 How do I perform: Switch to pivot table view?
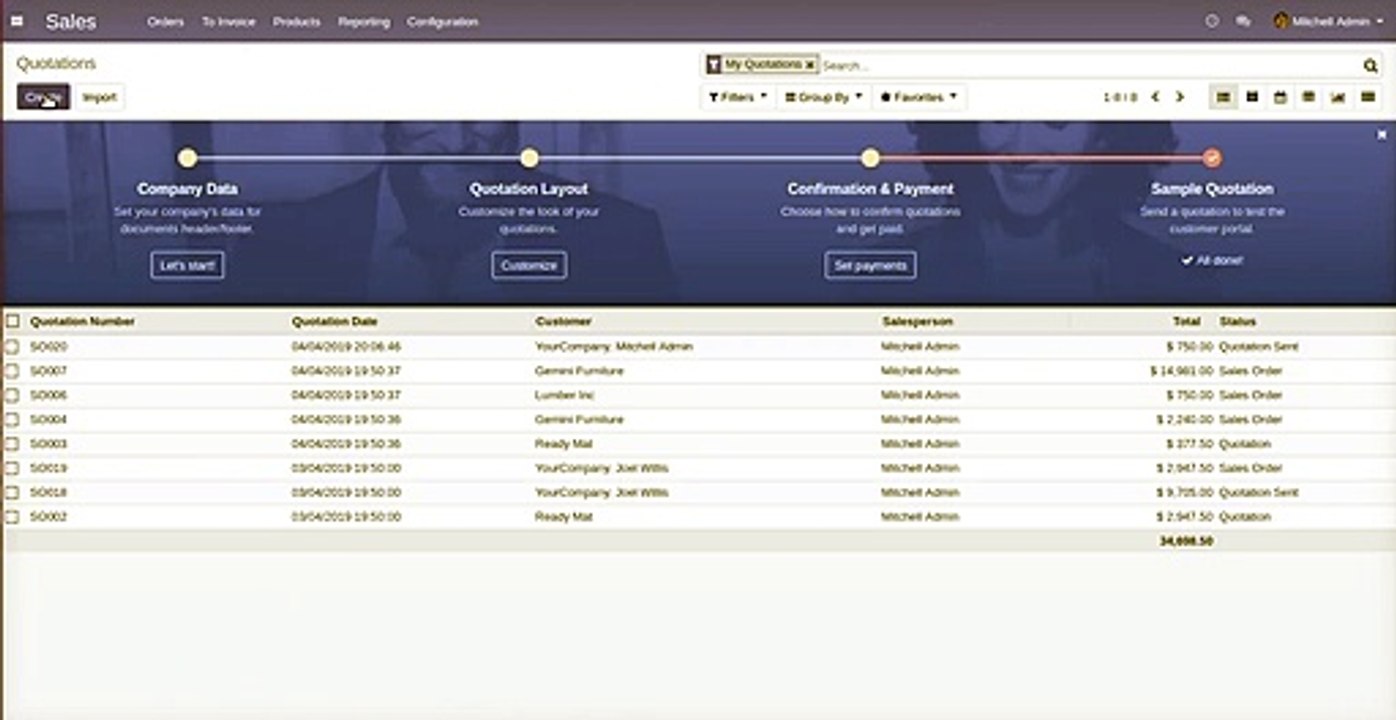[1308, 97]
